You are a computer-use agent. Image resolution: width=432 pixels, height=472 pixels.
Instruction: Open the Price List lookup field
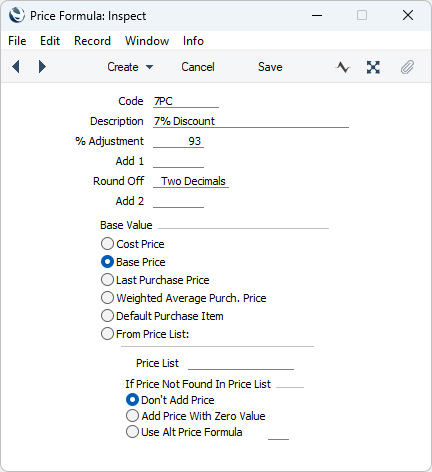click(241, 363)
